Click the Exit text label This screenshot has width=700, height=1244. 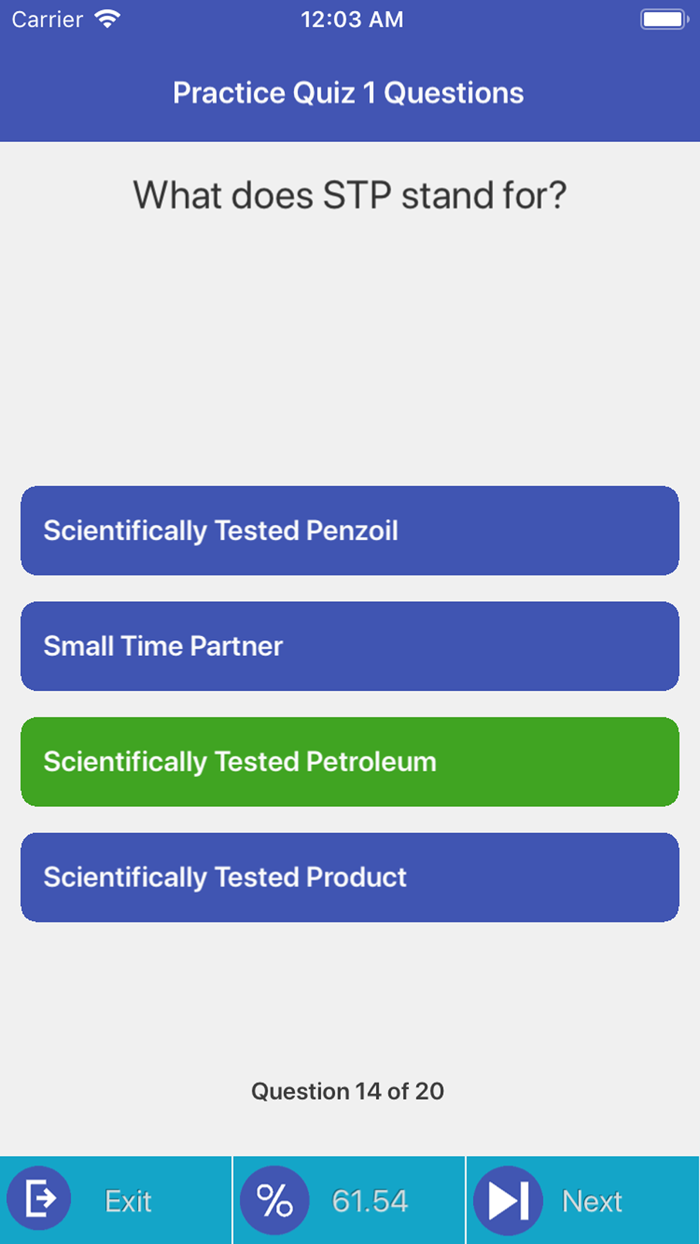[128, 1201]
